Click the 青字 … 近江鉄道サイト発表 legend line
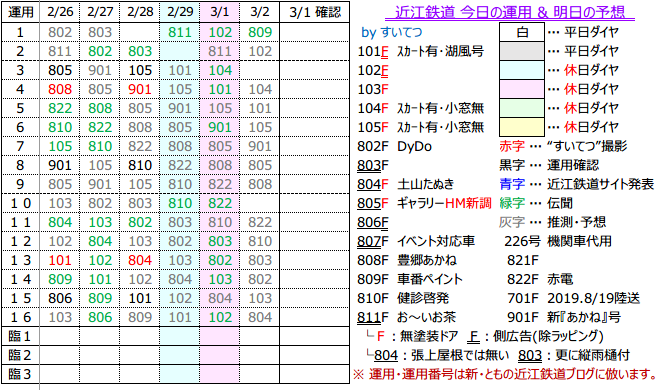667x390 pixels. 576,184
